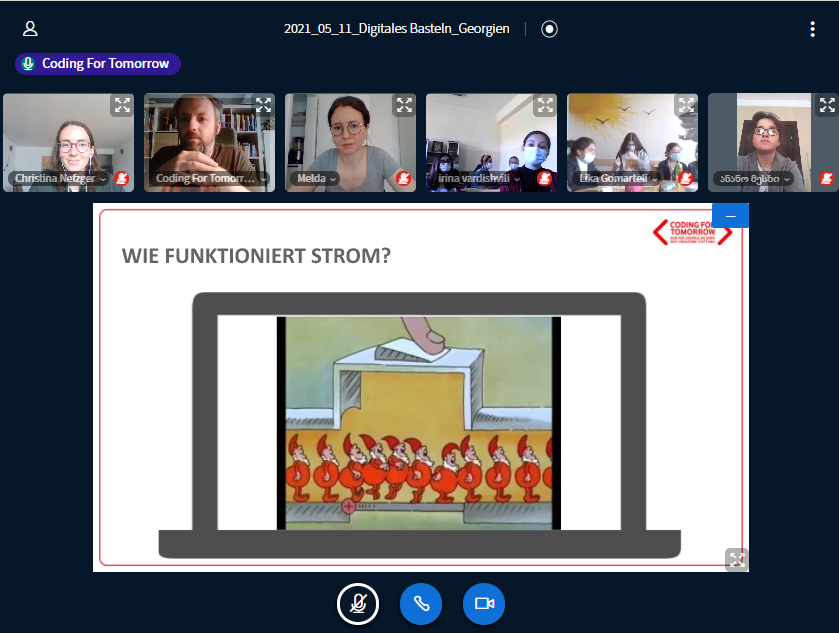Screen dimensions: 839x633
Task: Maximize Lika Gomarteli's webcam view
Action: tap(685, 105)
